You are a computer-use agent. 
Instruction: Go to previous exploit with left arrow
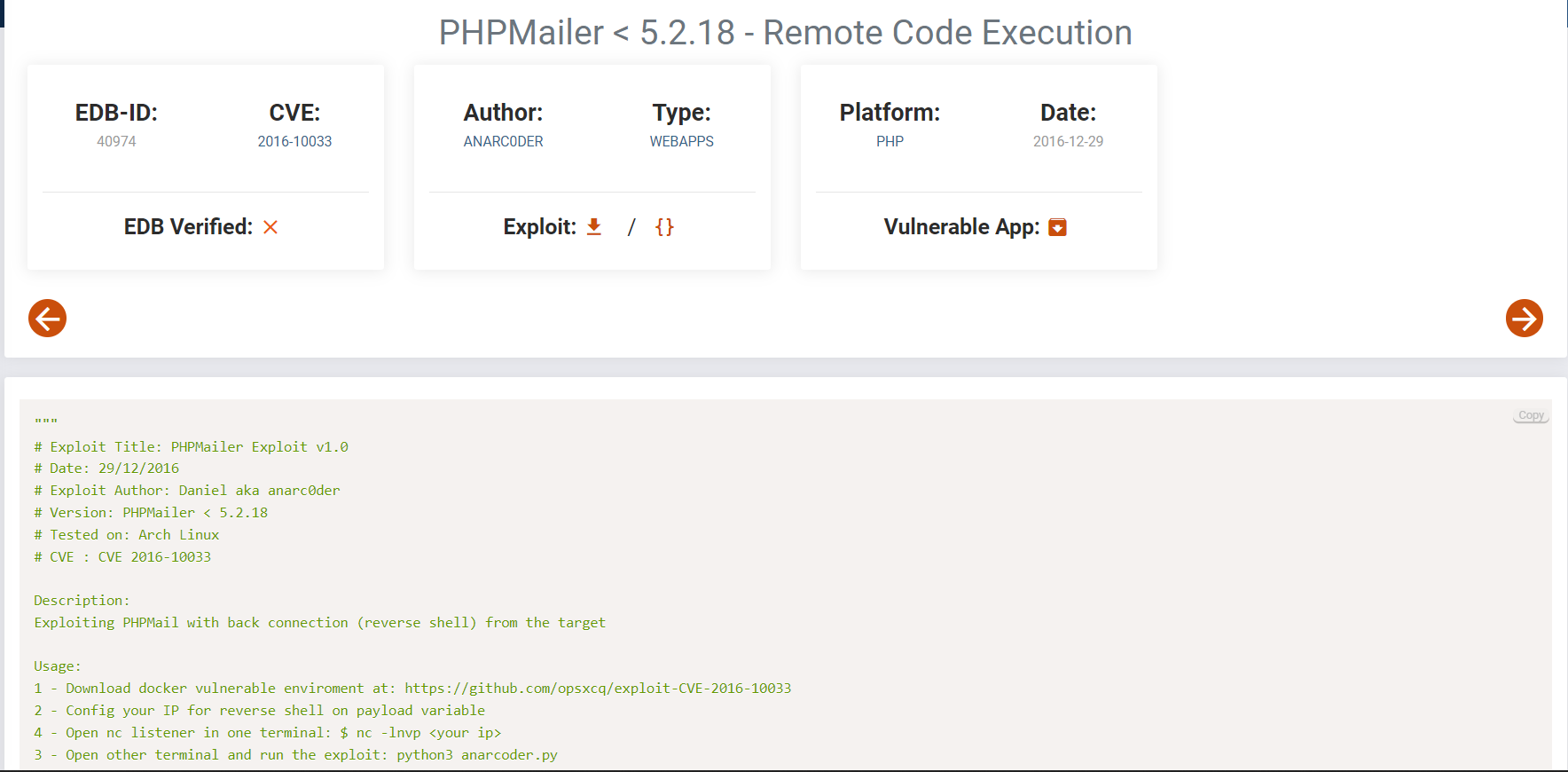[47, 318]
